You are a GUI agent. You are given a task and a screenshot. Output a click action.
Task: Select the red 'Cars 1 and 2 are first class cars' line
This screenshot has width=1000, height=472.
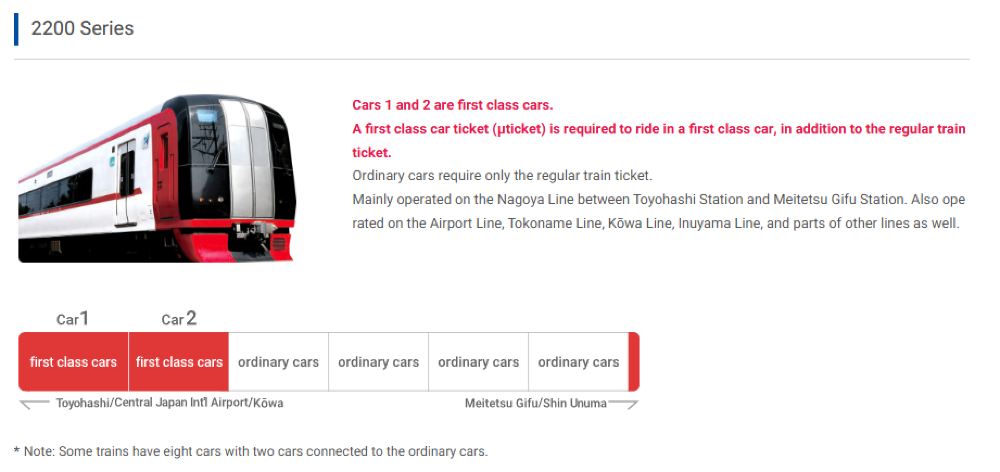[452, 105]
